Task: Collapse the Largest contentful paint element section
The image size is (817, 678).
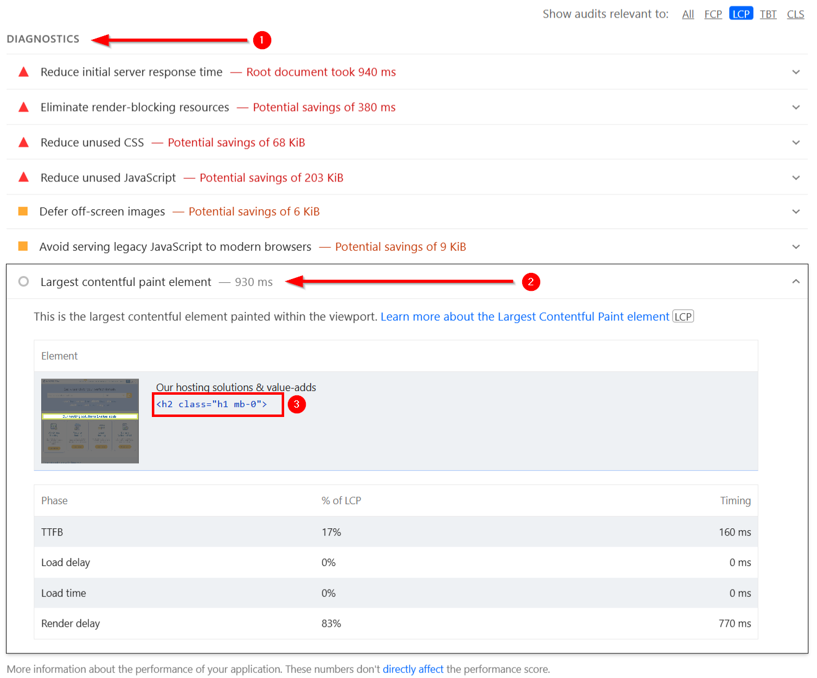Action: tap(796, 282)
